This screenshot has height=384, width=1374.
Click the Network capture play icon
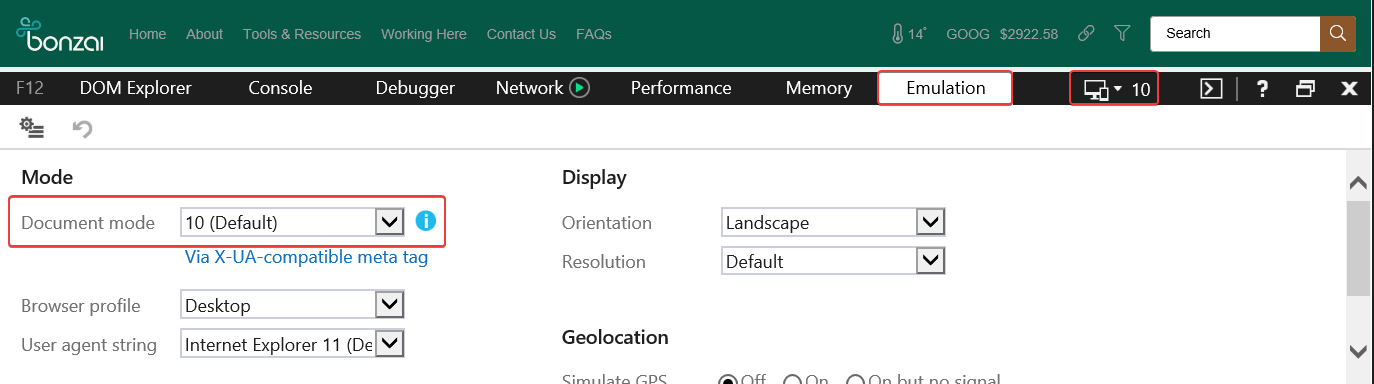[x=580, y=88]
